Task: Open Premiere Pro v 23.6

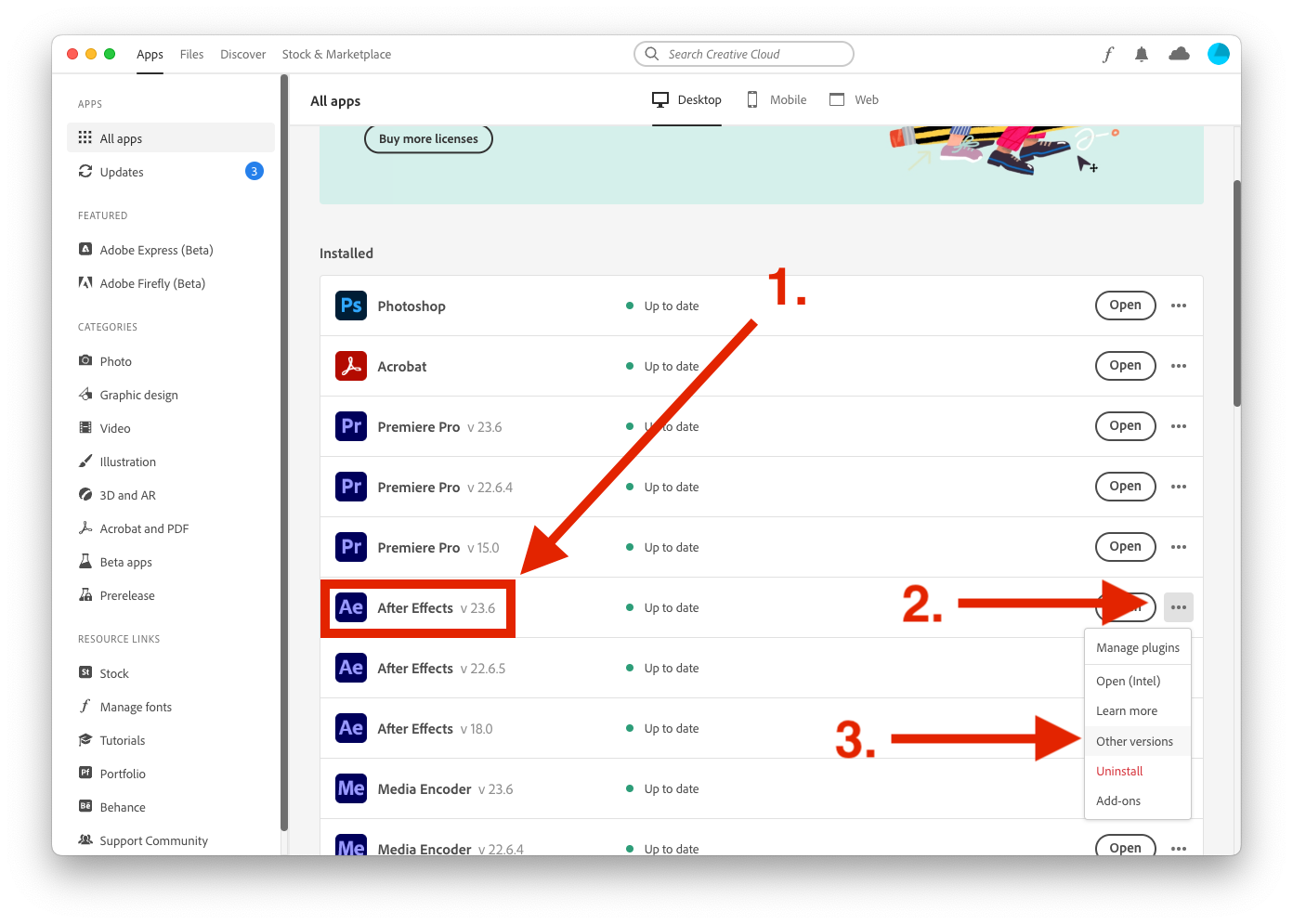Action: tap(1126, 426)
